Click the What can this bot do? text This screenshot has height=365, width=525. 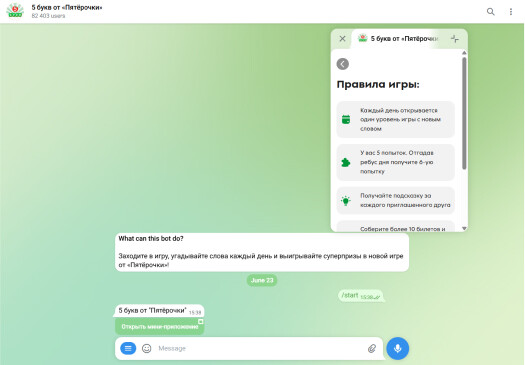[x=151, y=239]
